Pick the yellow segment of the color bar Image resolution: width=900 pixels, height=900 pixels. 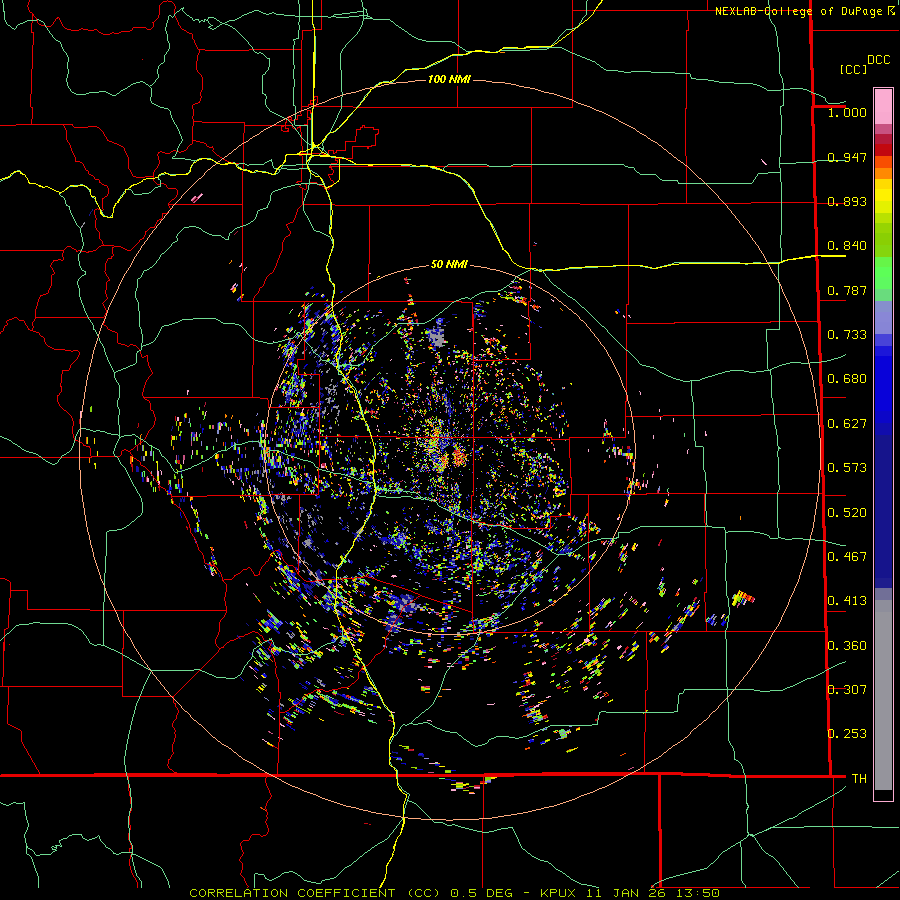(x=883, y=196)
